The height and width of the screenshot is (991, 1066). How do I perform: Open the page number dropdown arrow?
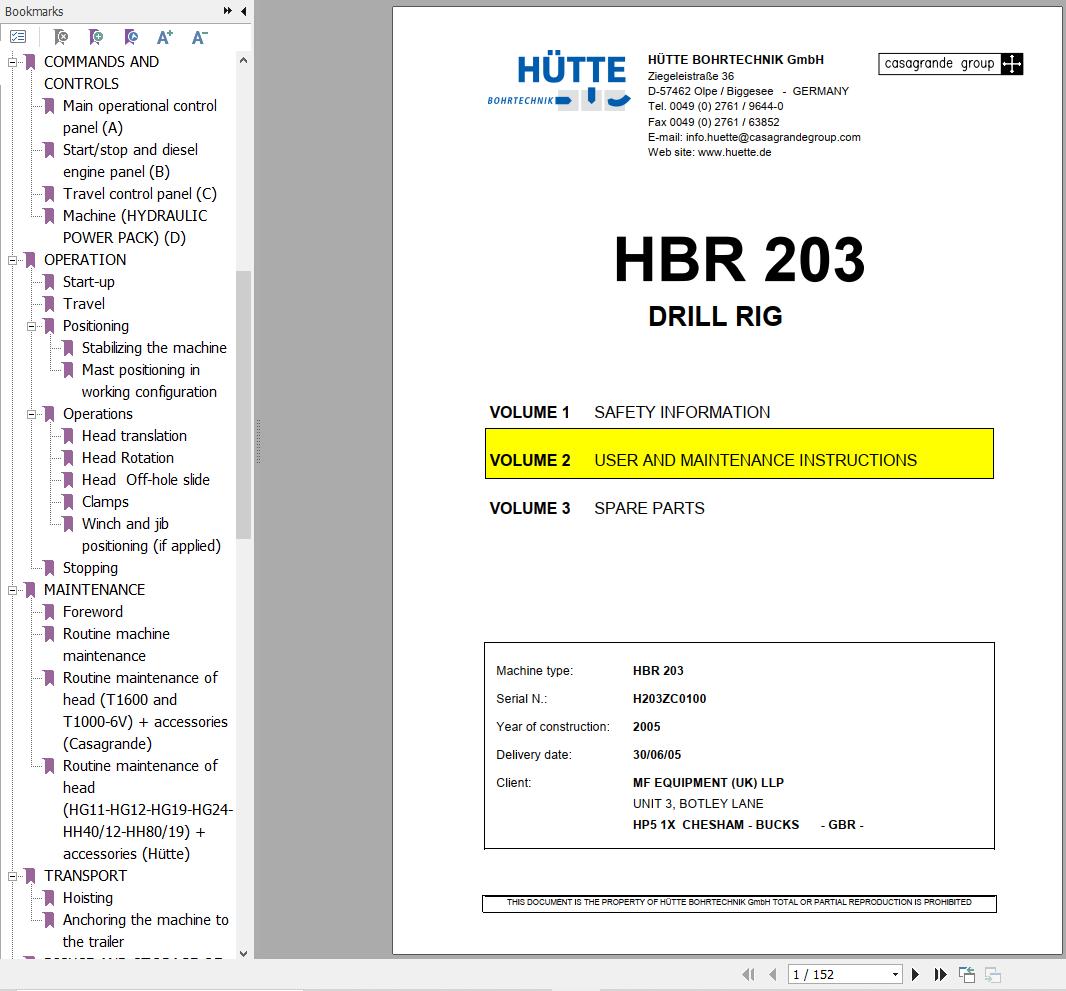click(x=897, y=974)
